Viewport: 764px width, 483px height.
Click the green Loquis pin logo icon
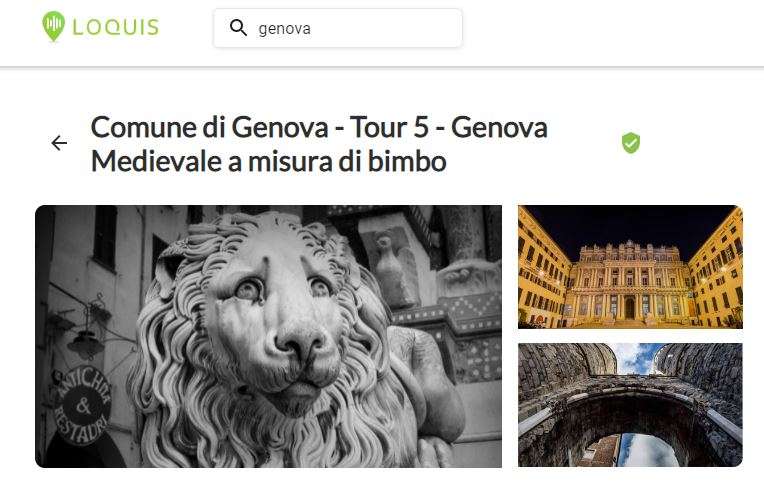[x=53, y=26]
